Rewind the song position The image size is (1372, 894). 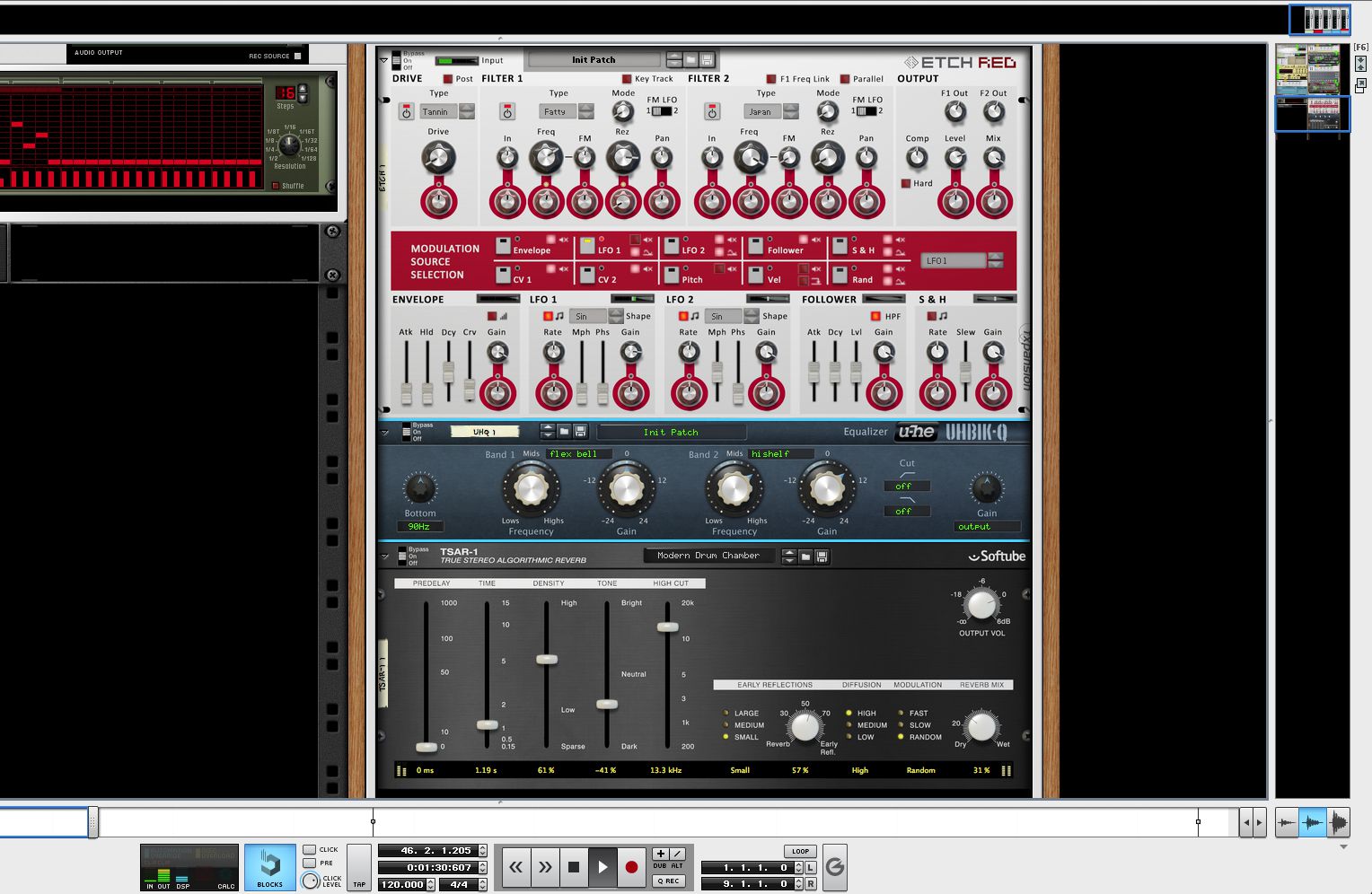click(x=515, y=867)
